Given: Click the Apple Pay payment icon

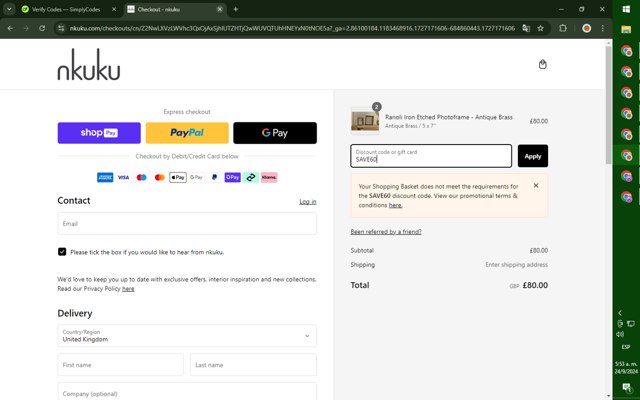Looking at the screenshot, I should pos(178,177).
